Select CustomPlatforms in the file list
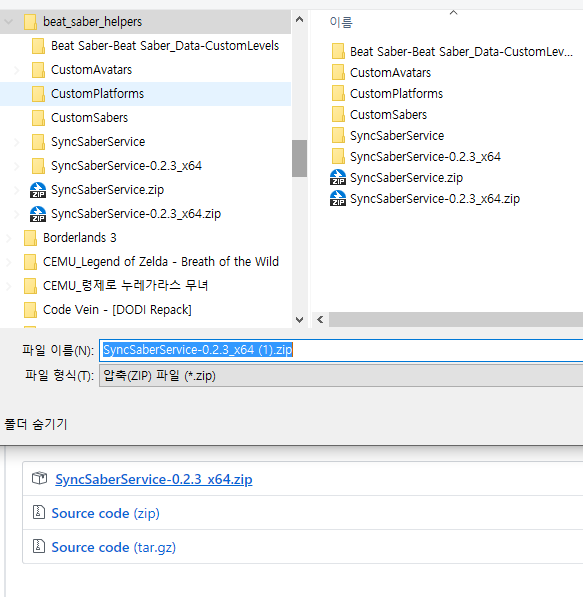Viewport: 583px width, 597px height. click(x=396, y=94)
